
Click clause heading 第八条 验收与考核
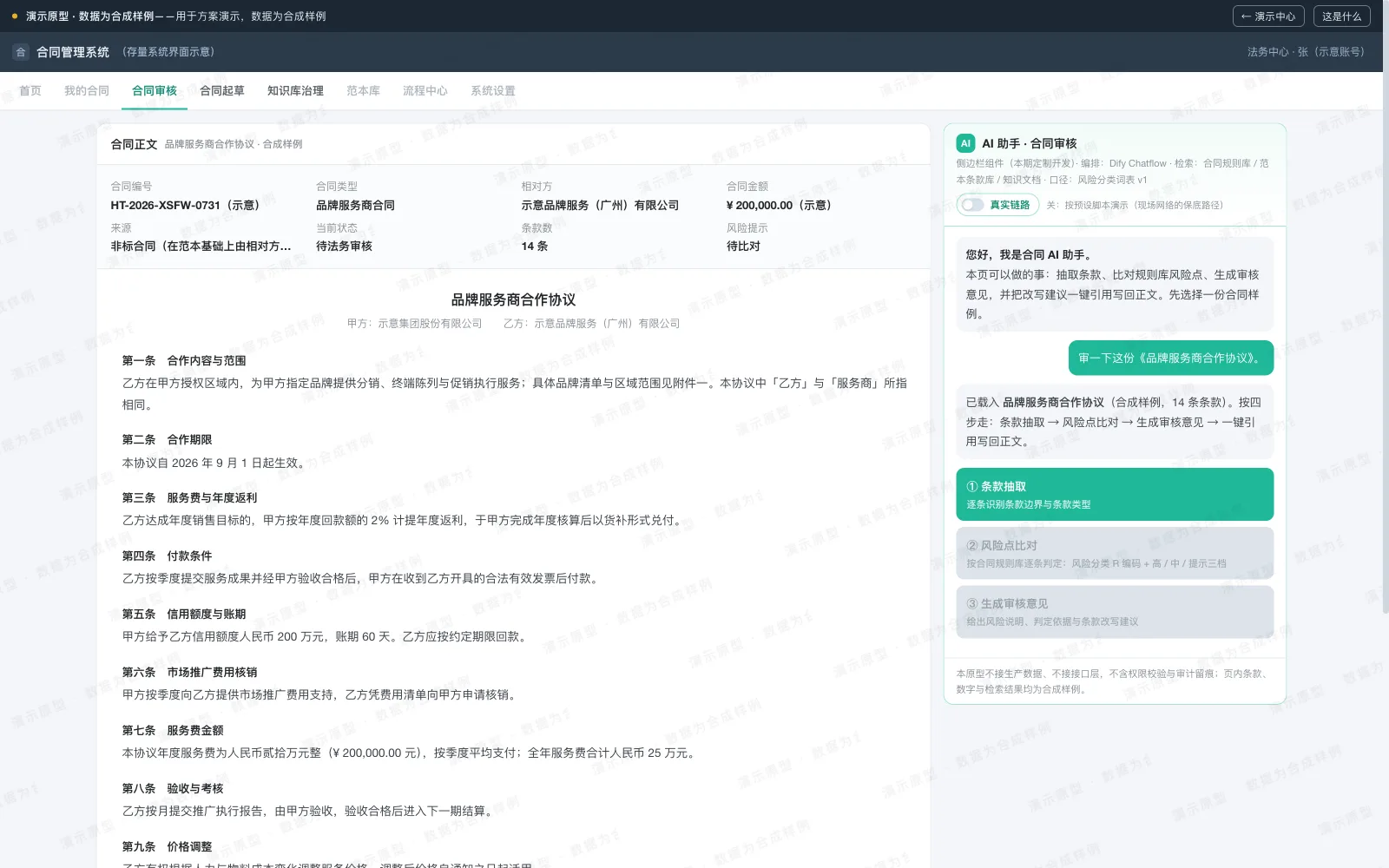tap(173, 789)
